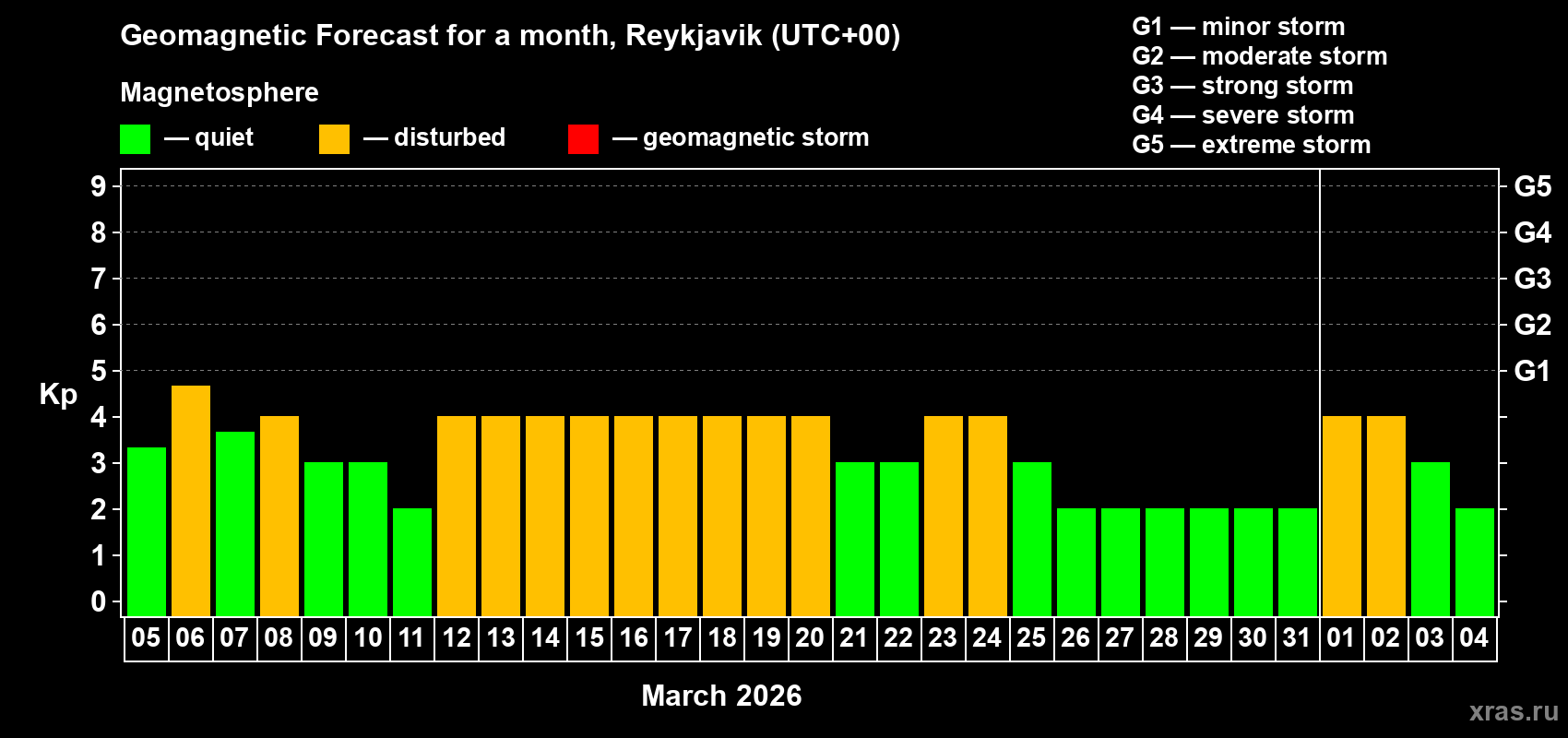Screen dimensions: 1568x738
Task: Click the Kp axis label
Action: 58,395
